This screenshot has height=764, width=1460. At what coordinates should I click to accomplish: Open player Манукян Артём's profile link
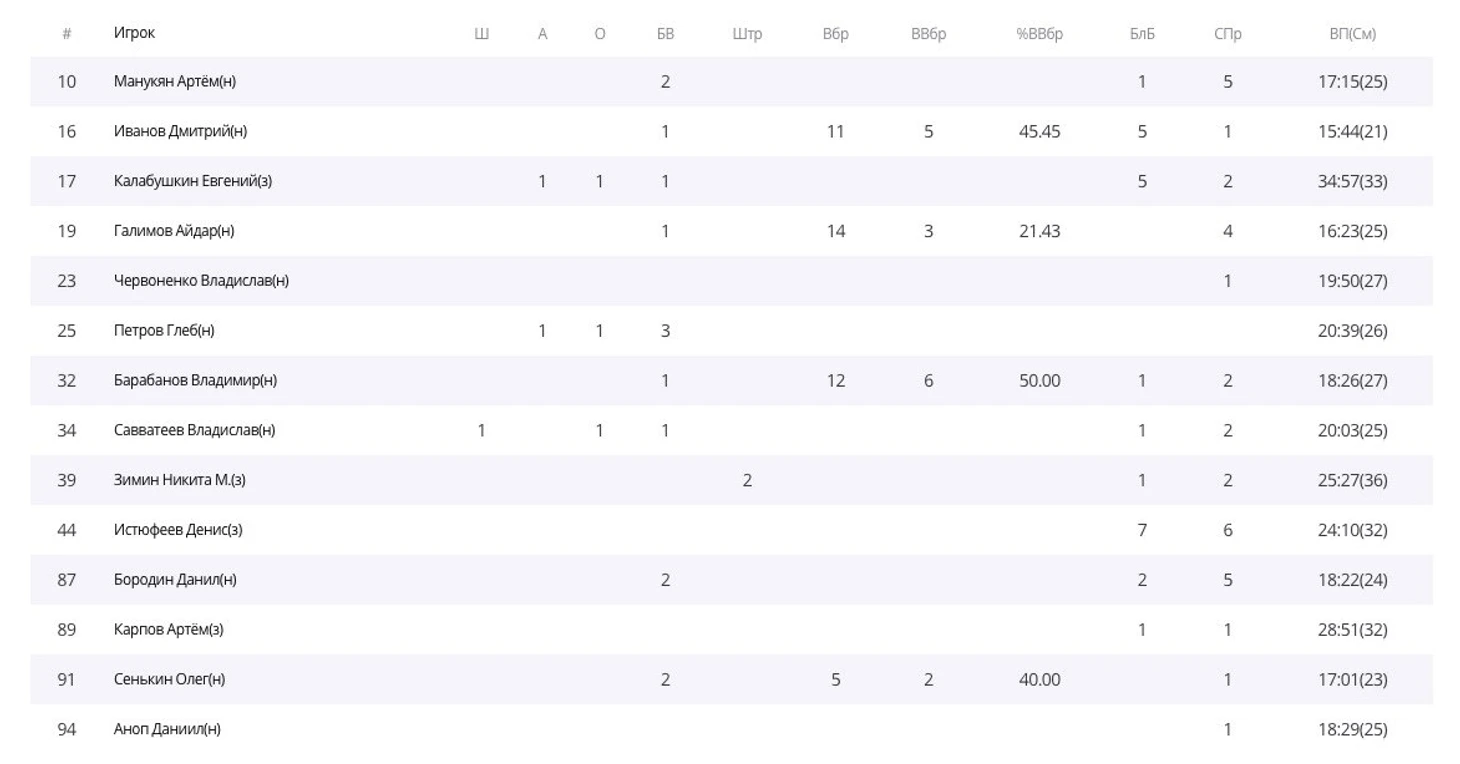point(174,82)
